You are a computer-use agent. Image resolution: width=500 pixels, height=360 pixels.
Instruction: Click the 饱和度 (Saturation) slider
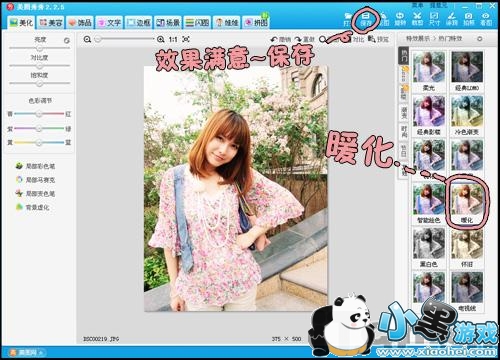pos(40,84)
